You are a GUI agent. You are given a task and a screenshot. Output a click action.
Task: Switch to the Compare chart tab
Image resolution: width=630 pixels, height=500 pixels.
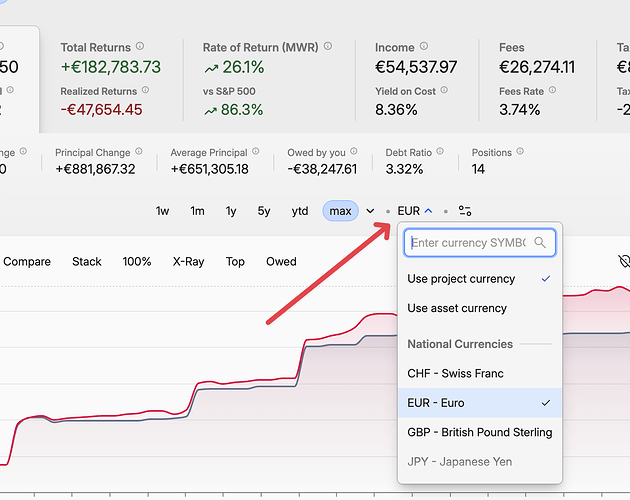pyautogui.click(x=27, y=262)
